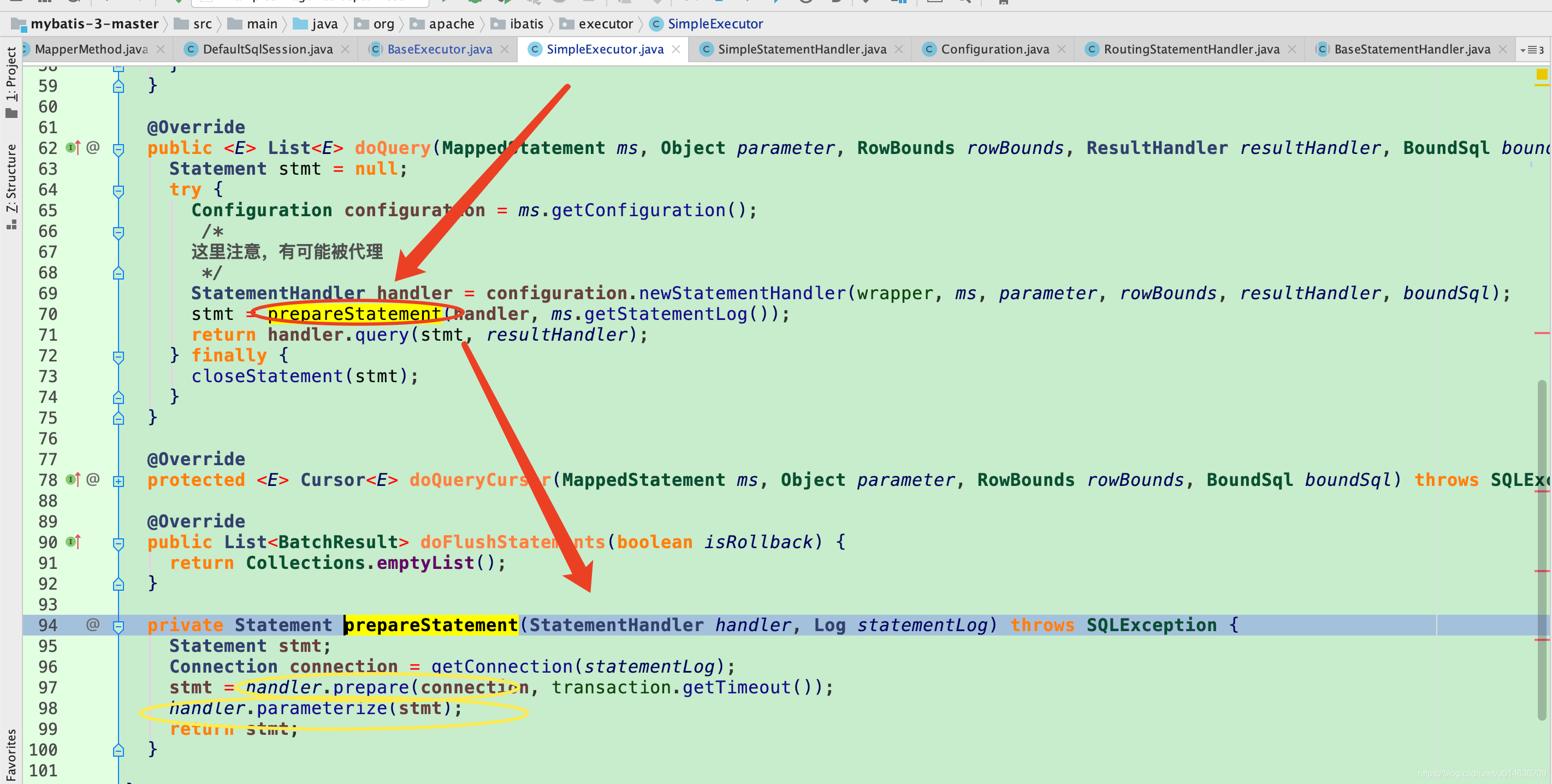Click getConnection call on line 96

[x=501, y=667]
